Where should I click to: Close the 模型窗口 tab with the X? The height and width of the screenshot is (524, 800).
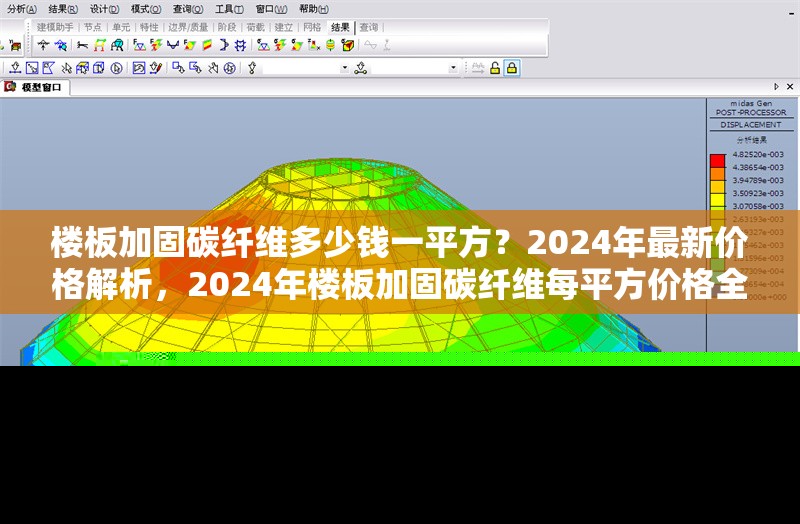(790, 87)
